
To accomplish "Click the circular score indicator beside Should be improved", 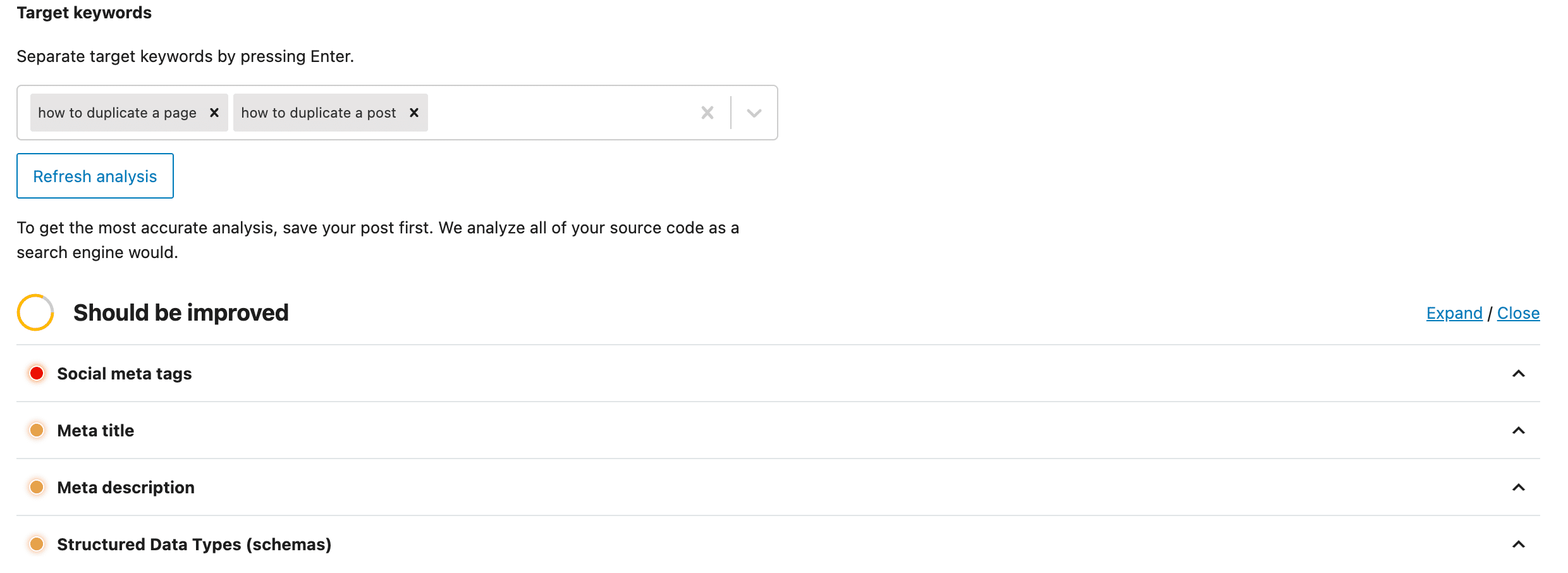I will [x=35, y=312].
